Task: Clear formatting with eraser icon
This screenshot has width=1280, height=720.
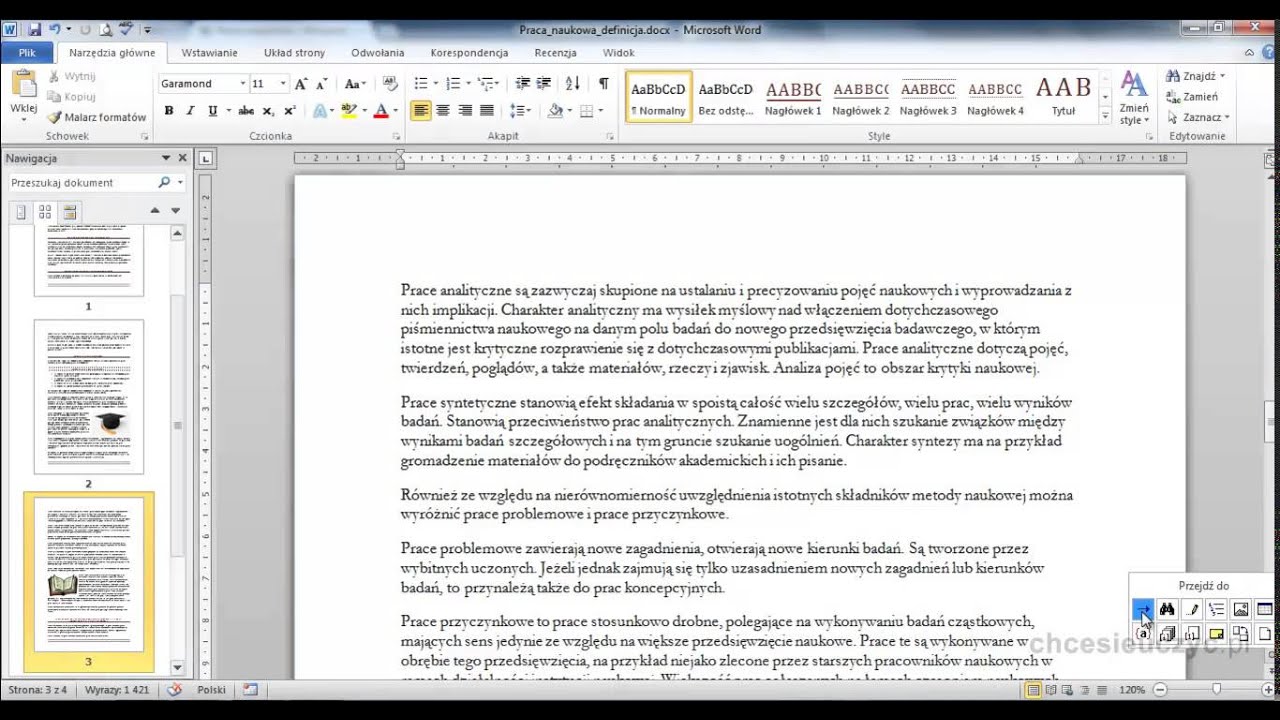Action: 391,84
